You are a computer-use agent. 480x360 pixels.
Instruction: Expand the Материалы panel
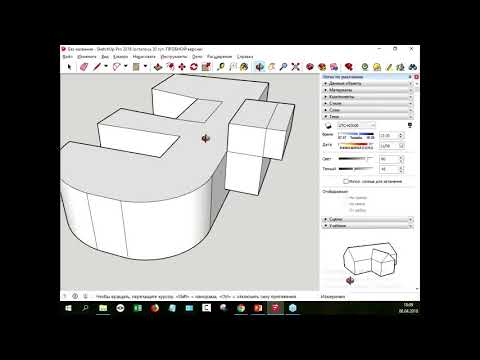(368, 90)
